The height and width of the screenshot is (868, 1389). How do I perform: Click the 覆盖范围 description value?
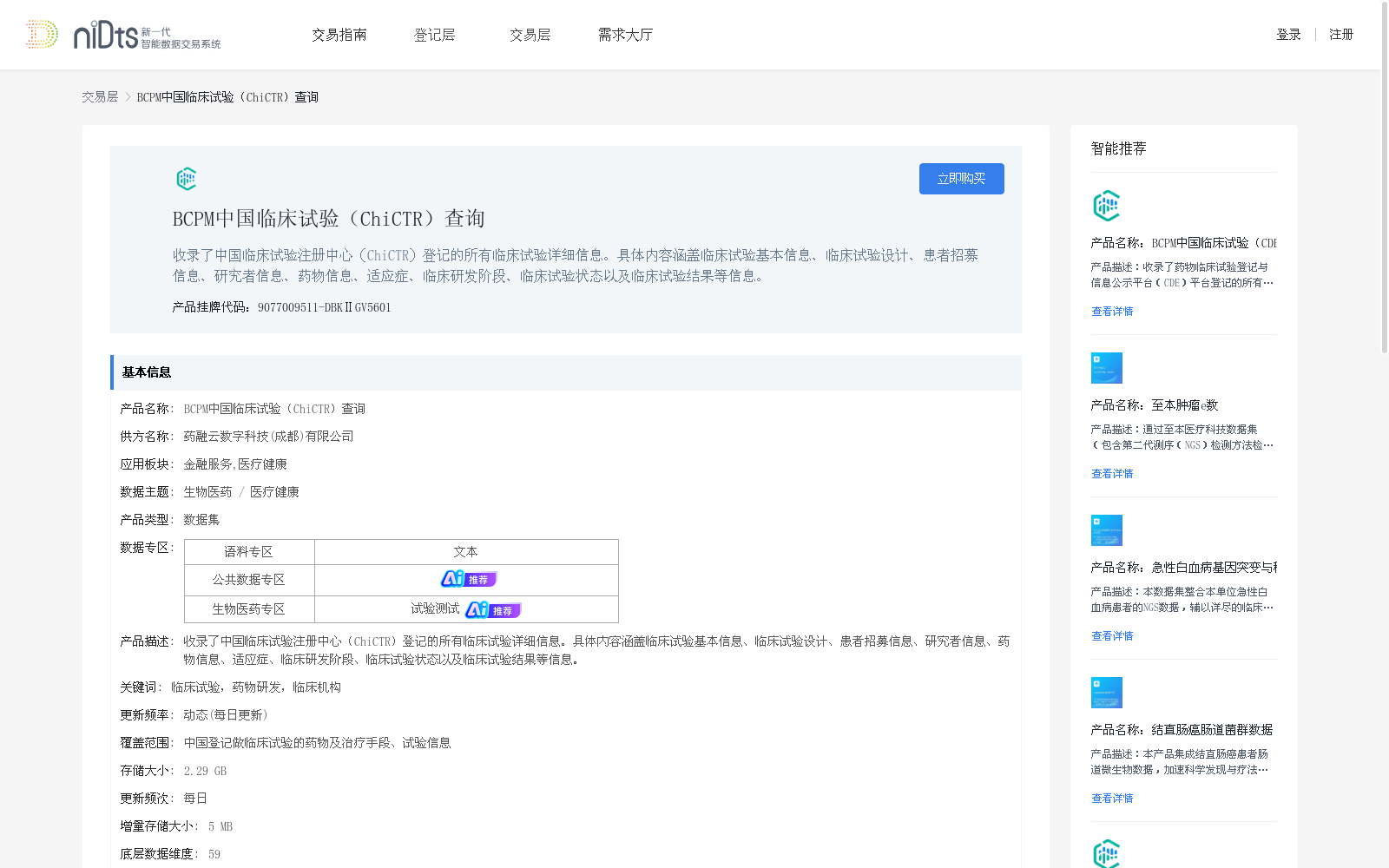(318, 743)
